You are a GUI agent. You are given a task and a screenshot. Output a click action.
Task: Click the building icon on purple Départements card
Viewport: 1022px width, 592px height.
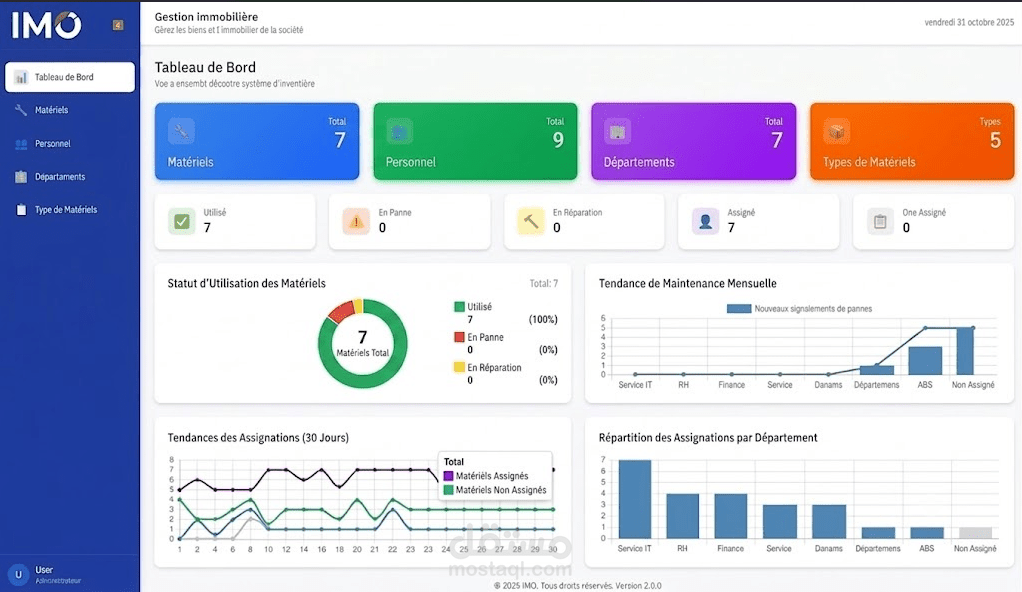617,132
